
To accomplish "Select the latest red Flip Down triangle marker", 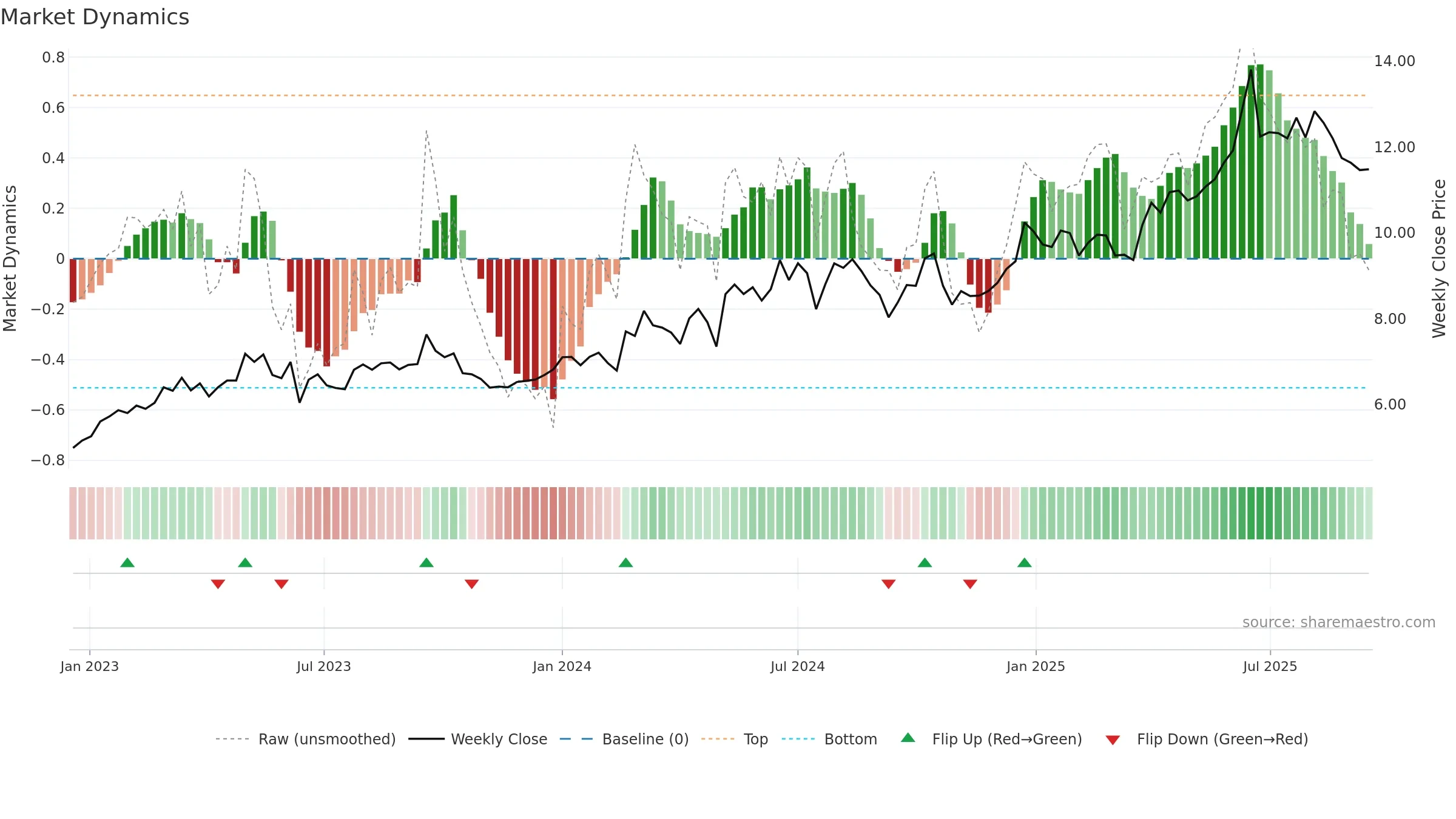I will pyautogui.click(x=970, y=584).
